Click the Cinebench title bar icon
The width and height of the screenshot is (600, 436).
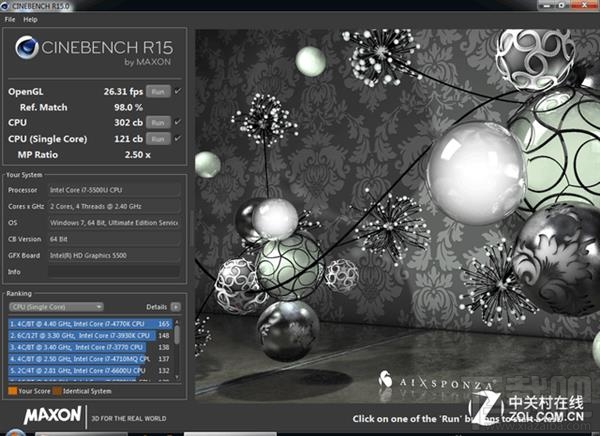coord(5,5)
